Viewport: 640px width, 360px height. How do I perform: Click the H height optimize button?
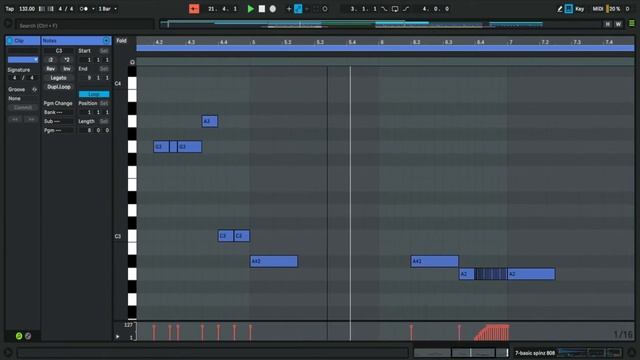(608, 24)
